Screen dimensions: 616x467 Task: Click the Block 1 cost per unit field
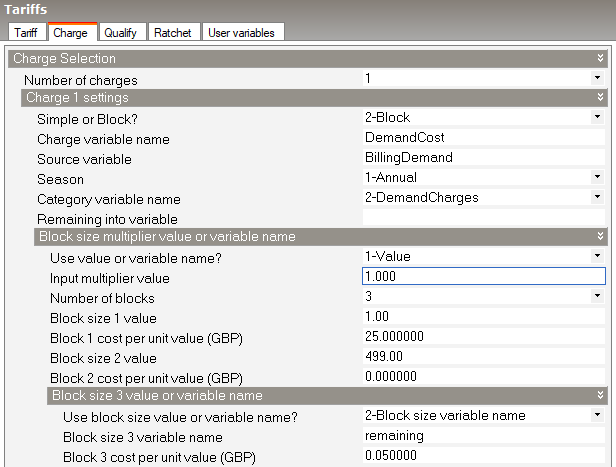coord(483,337)
